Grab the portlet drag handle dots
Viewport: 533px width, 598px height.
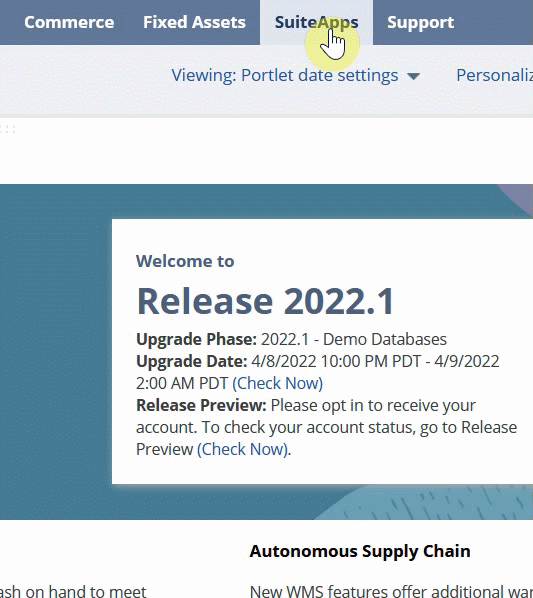coord(8,129)
